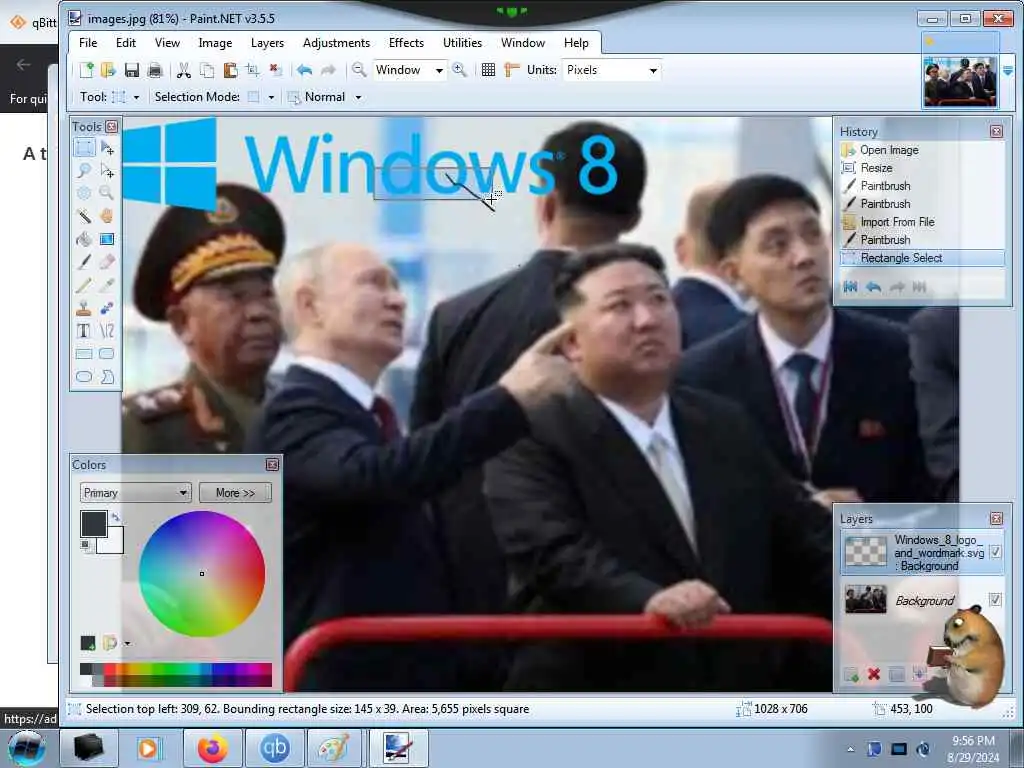This screenshot has width=1024, height=768.
Task: Toggle visibility of Windows_8_logo layer
Action: (995, 552)
